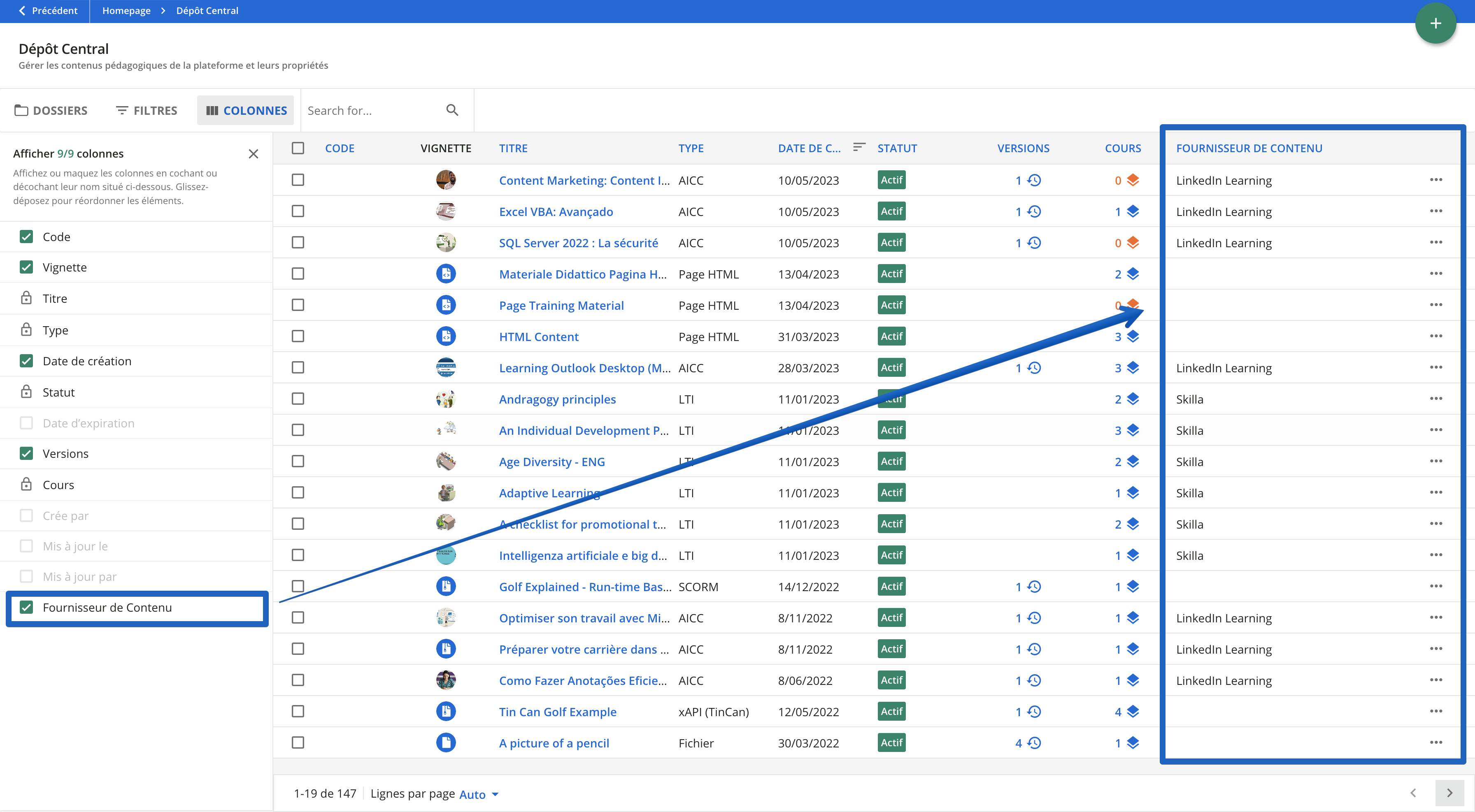Viewport: 1475px width, 812px height.
Task: Open more options for A picture of a pencil
Action: point(1435,743)
